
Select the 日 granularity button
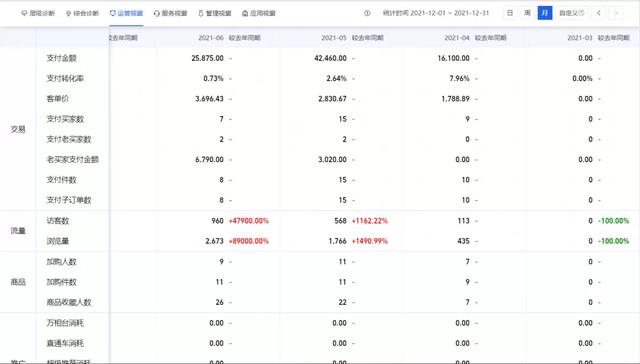[x=510, y=13]
